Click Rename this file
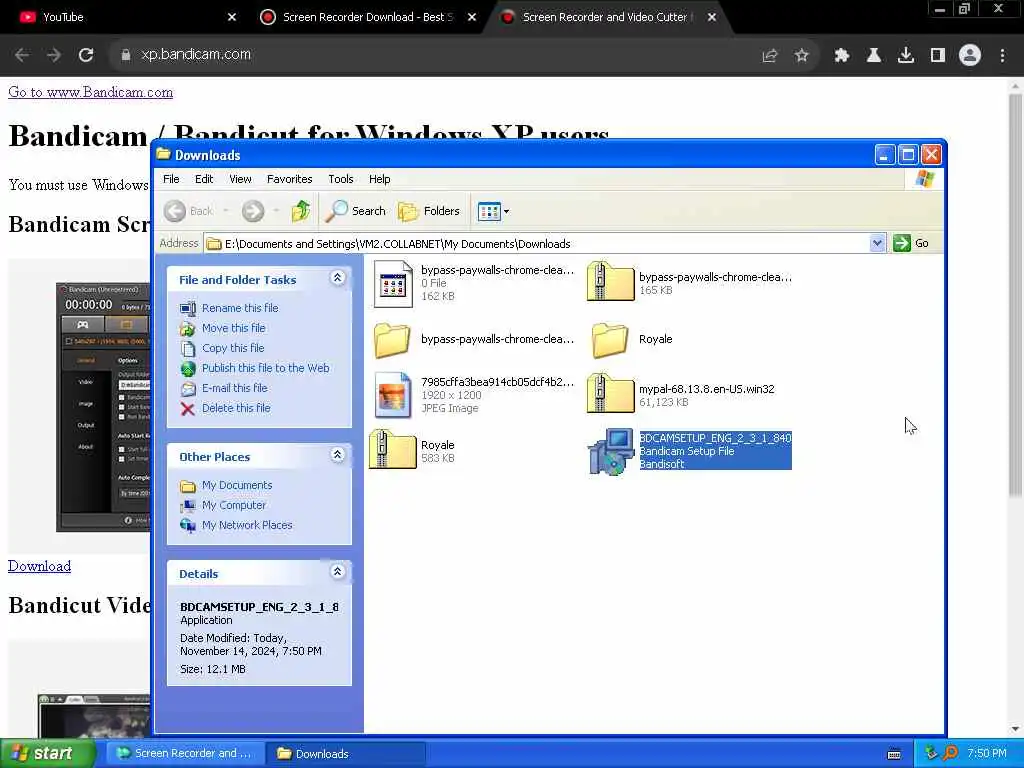Screen dimensions: 1024x768 click(240, 308)
